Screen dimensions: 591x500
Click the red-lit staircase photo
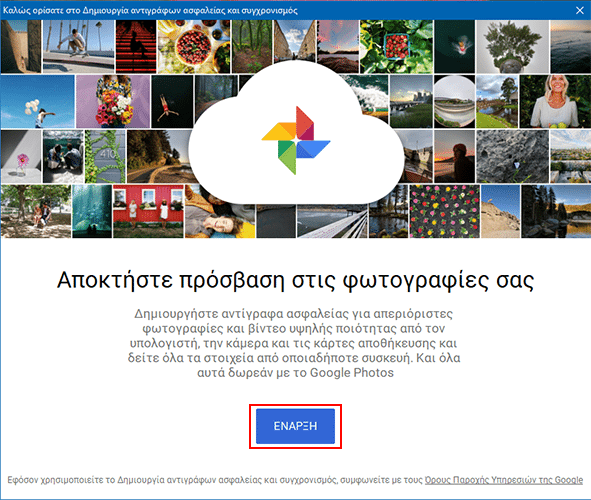coord(136,46)
